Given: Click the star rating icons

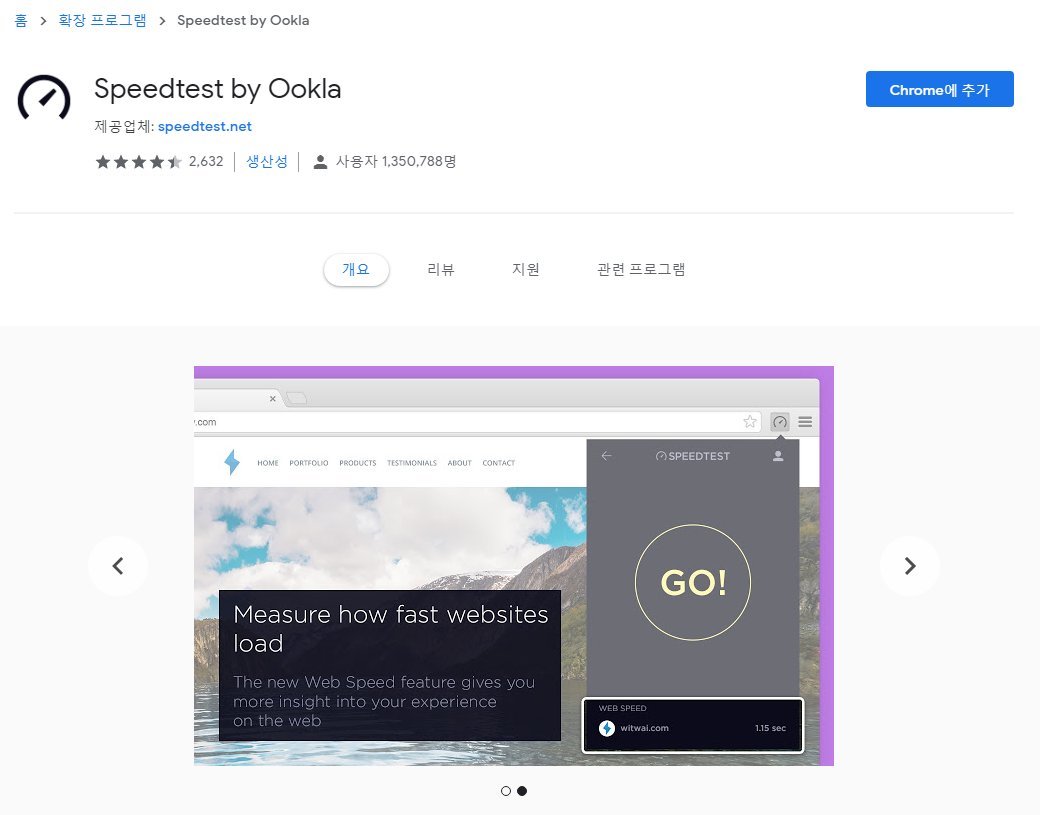Looking at the screenshot, I should 139,162.
